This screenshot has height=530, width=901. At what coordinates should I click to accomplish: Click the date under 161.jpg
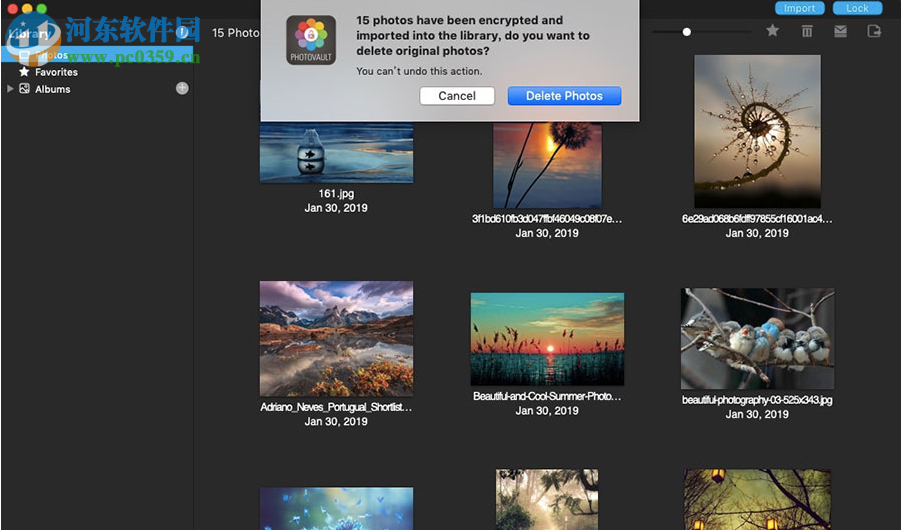pos(336,208)
